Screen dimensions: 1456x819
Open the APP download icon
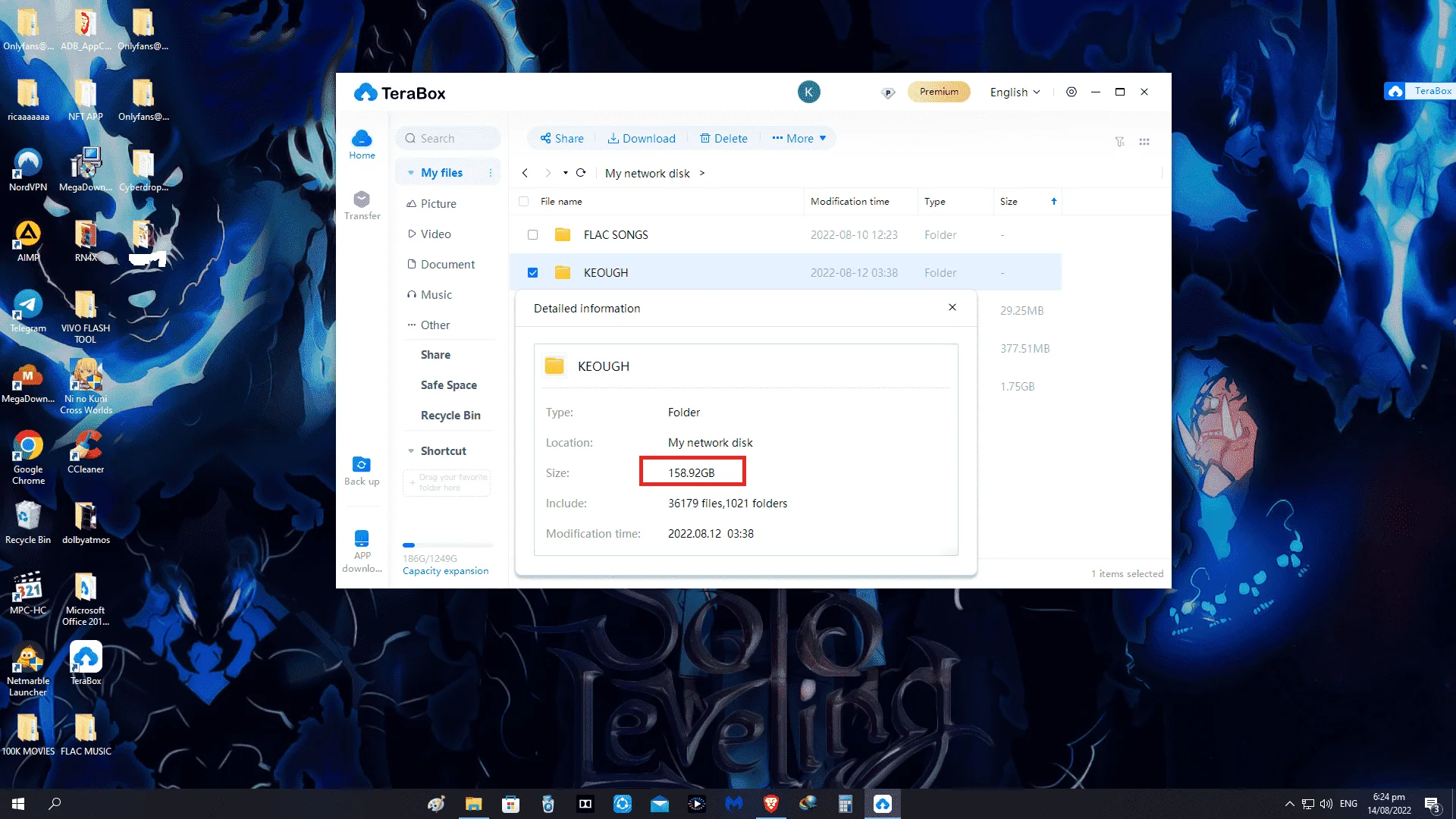point(362,551)
